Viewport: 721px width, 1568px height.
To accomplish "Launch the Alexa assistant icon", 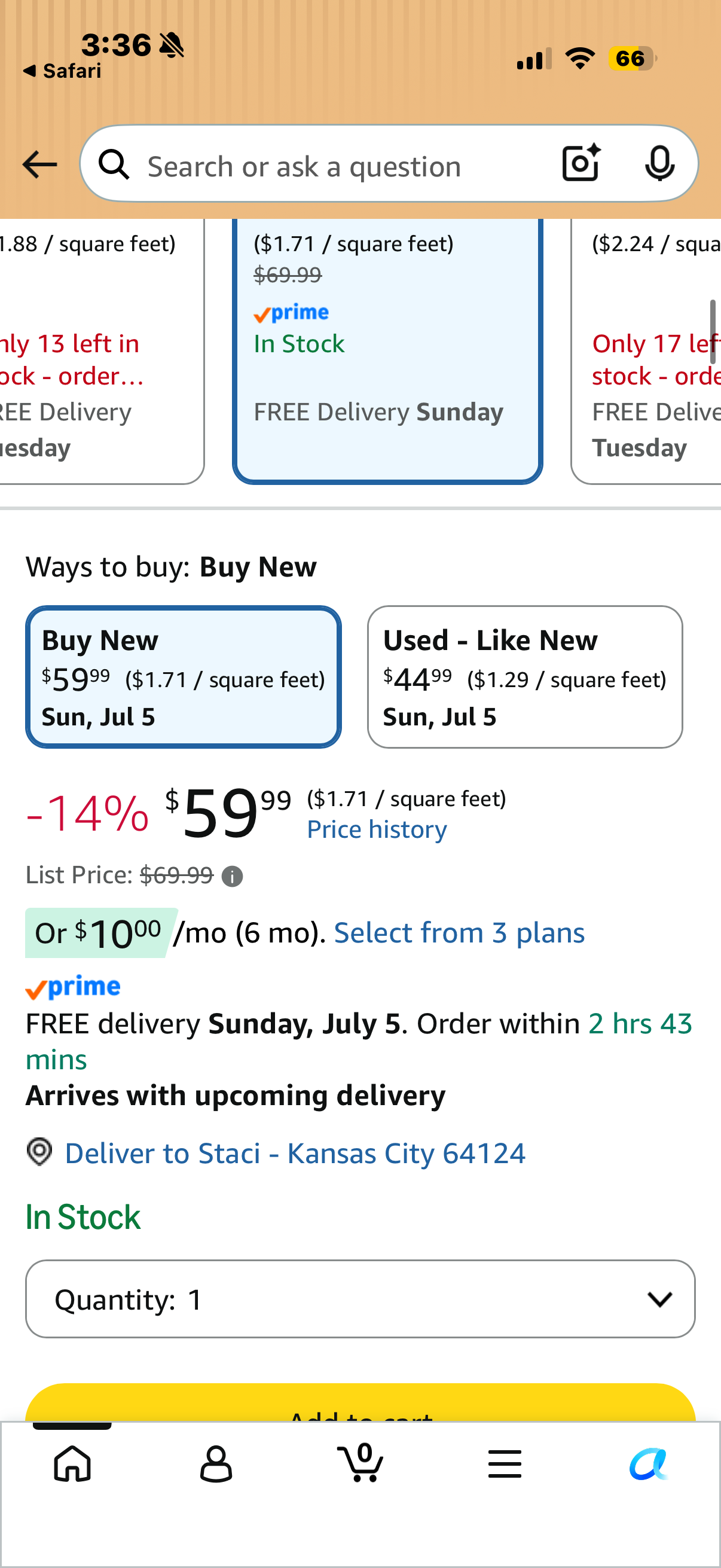I will (x=649, y=1463).
